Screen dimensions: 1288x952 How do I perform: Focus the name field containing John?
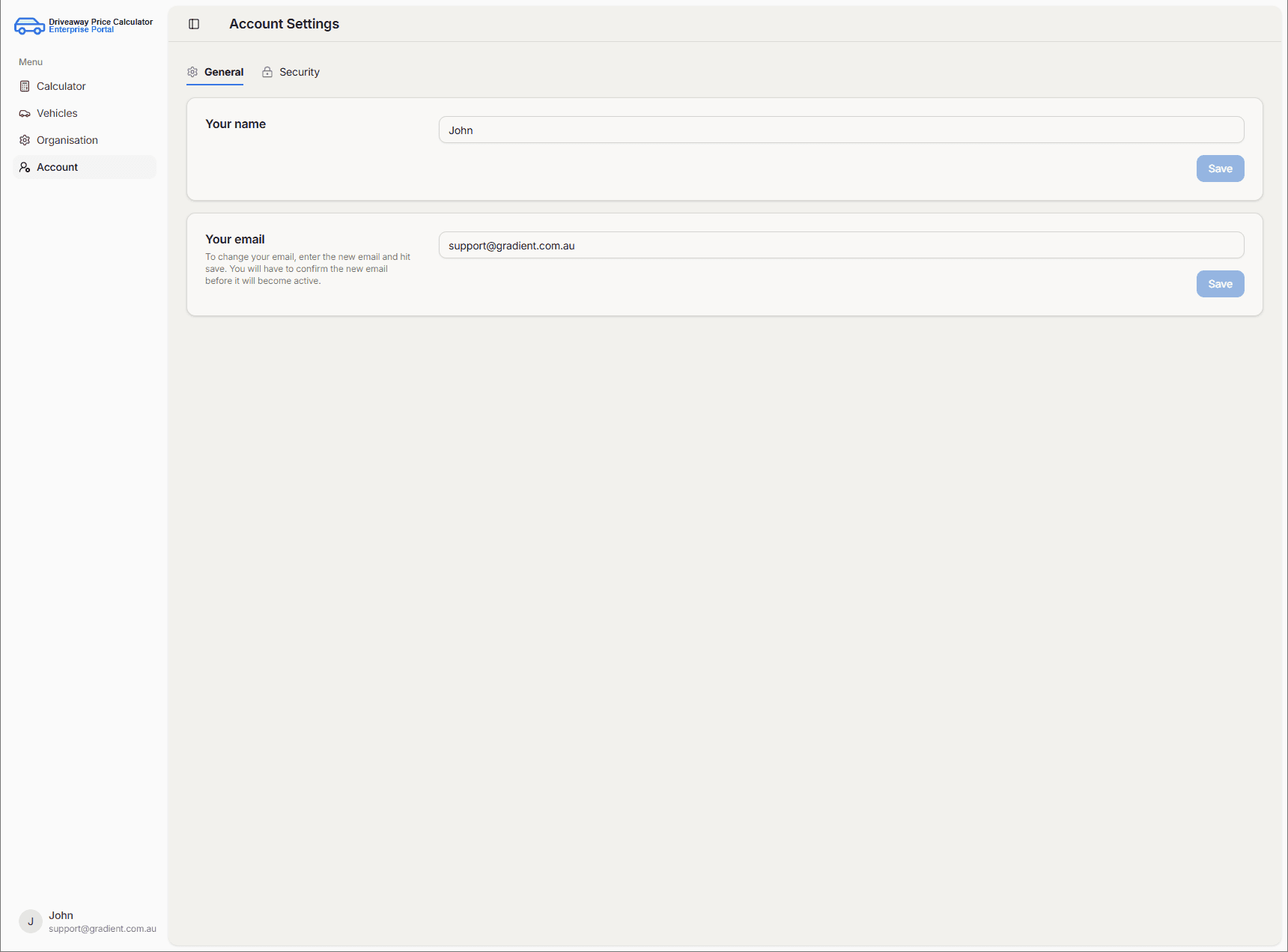coord(841,130)
